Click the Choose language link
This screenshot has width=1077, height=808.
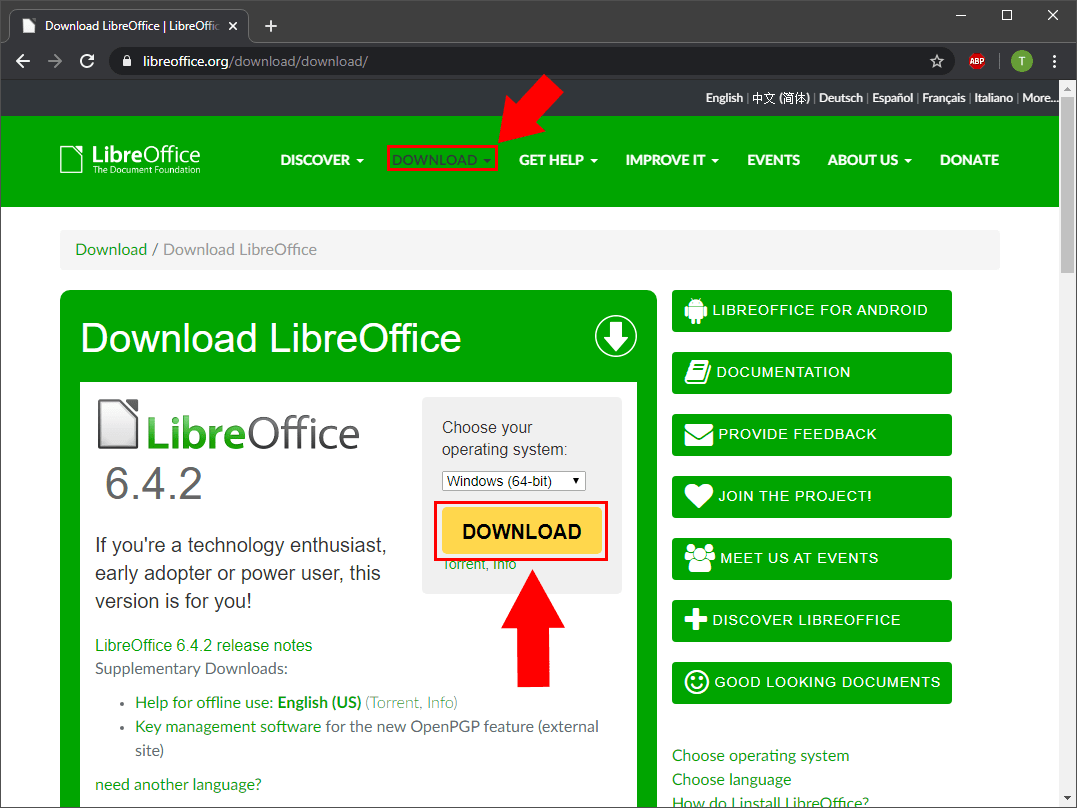point(732,779)
